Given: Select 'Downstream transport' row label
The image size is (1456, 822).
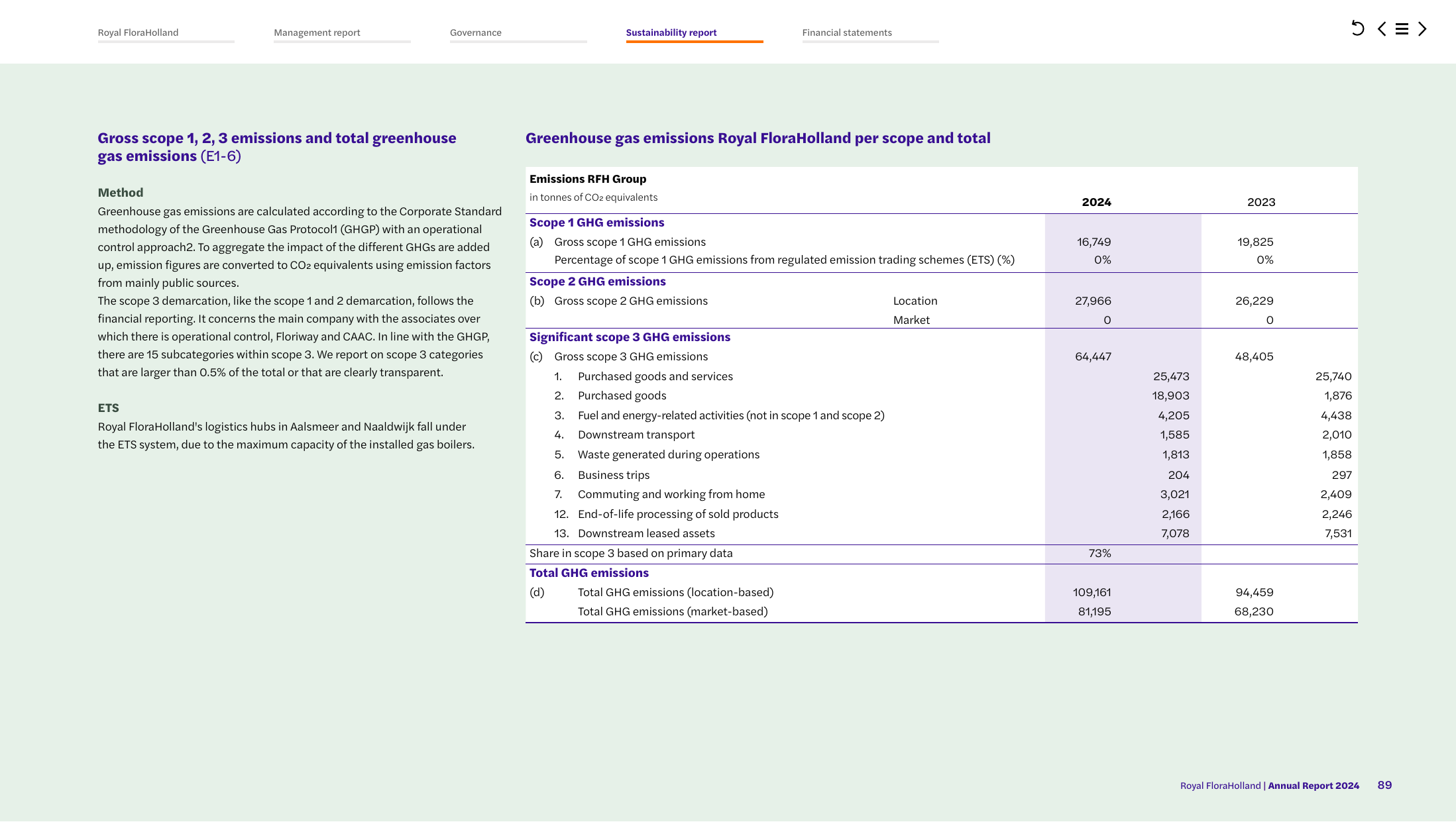Looking at the screenshot, I should click(636, 435).
